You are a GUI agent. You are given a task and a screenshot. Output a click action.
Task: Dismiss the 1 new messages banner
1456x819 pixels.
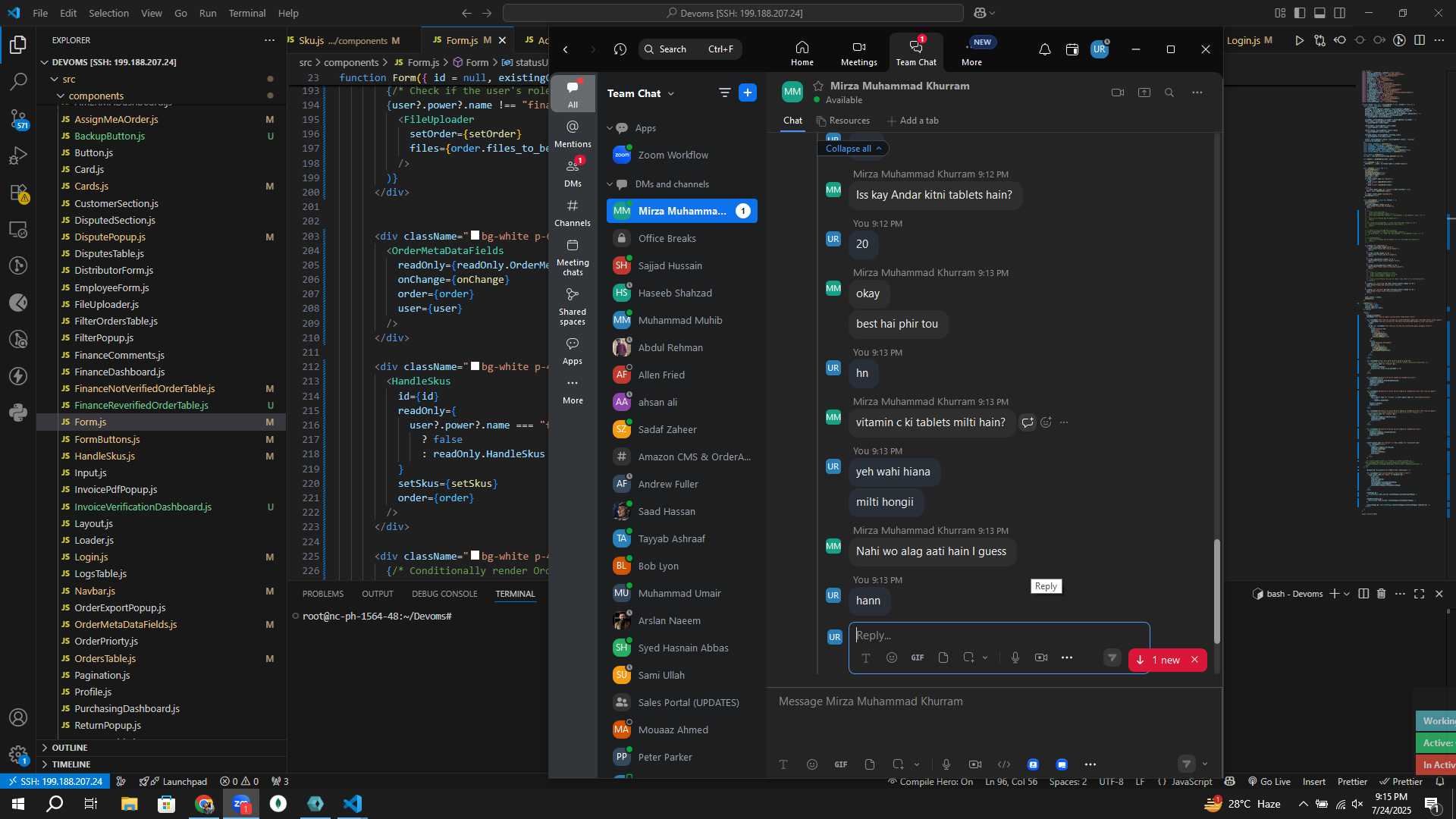(1194, 660)
